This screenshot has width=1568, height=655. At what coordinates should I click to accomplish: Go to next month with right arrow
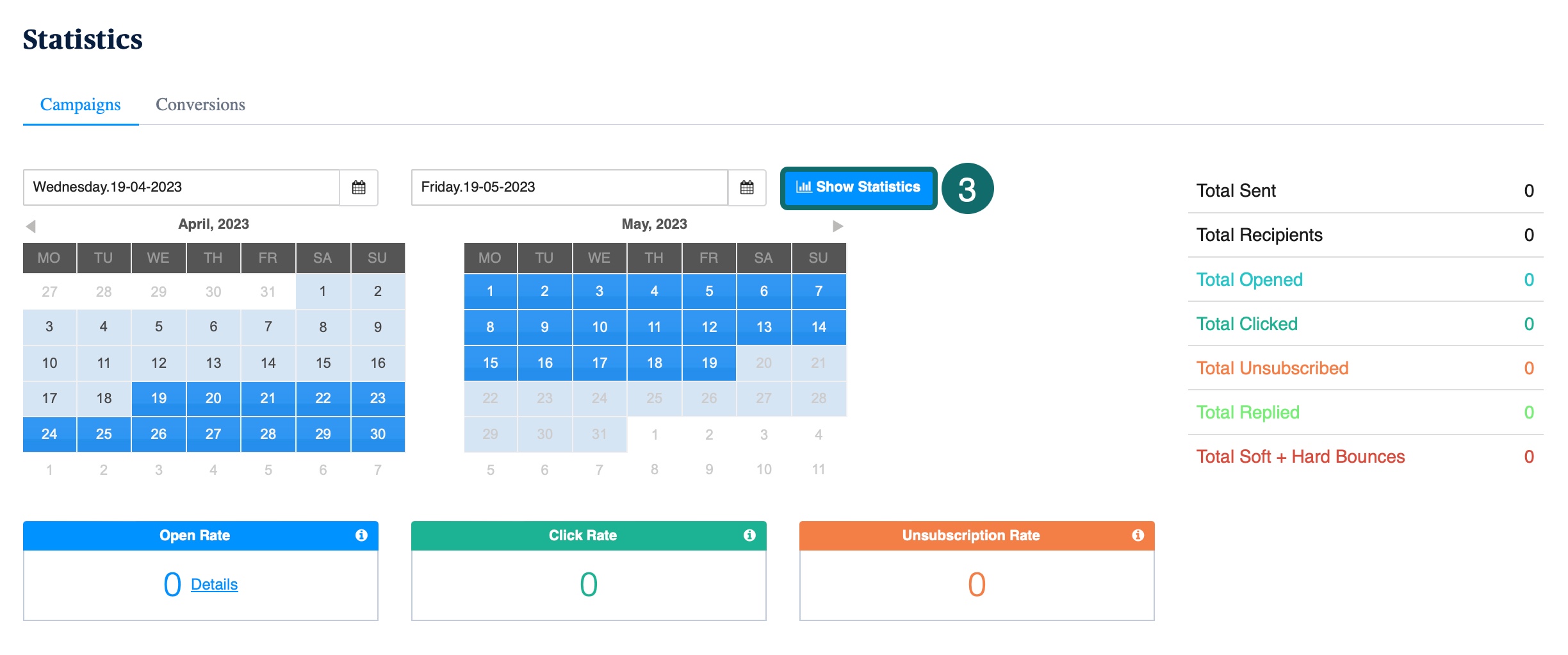(x=837, y=226)
